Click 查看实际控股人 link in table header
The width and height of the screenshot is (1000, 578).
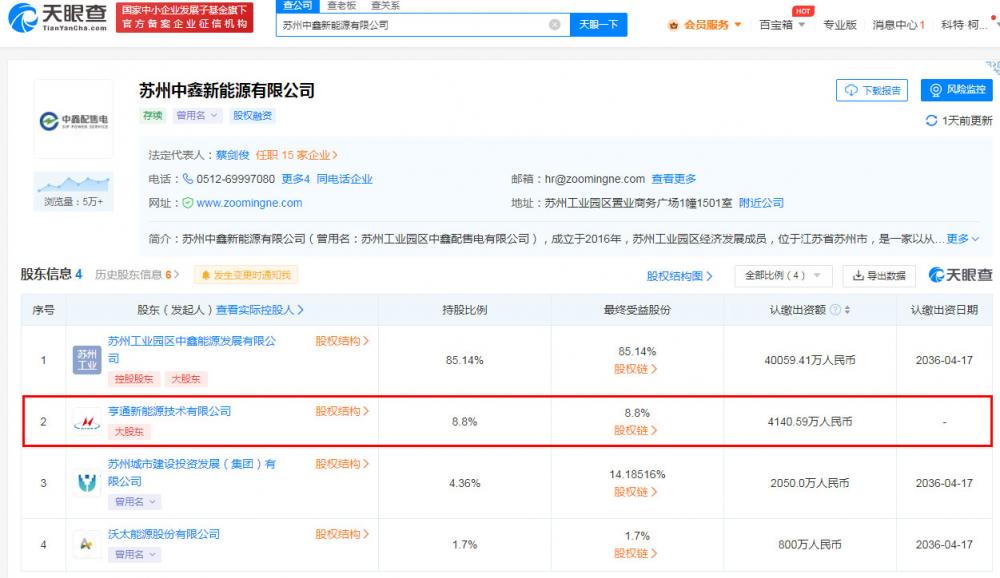(x=260, y=310)
